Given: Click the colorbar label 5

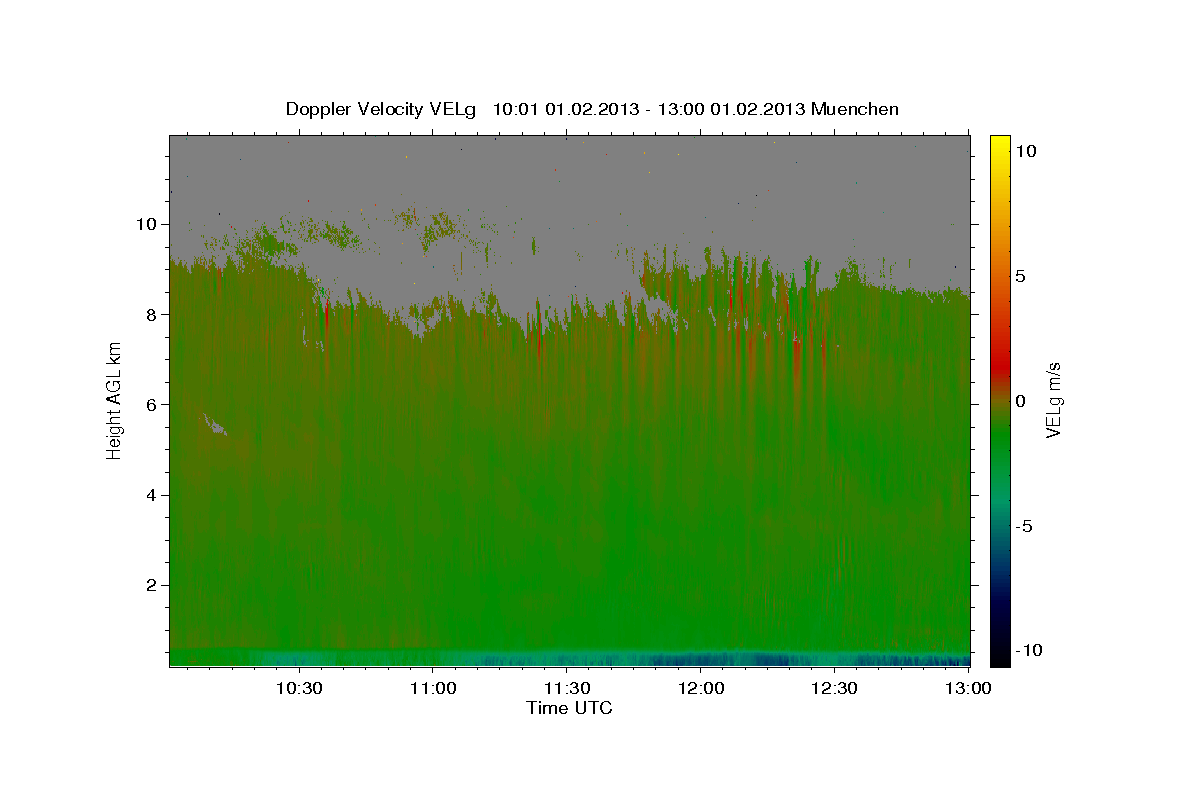Looking at the screenshot, I should click(1020, 276).
